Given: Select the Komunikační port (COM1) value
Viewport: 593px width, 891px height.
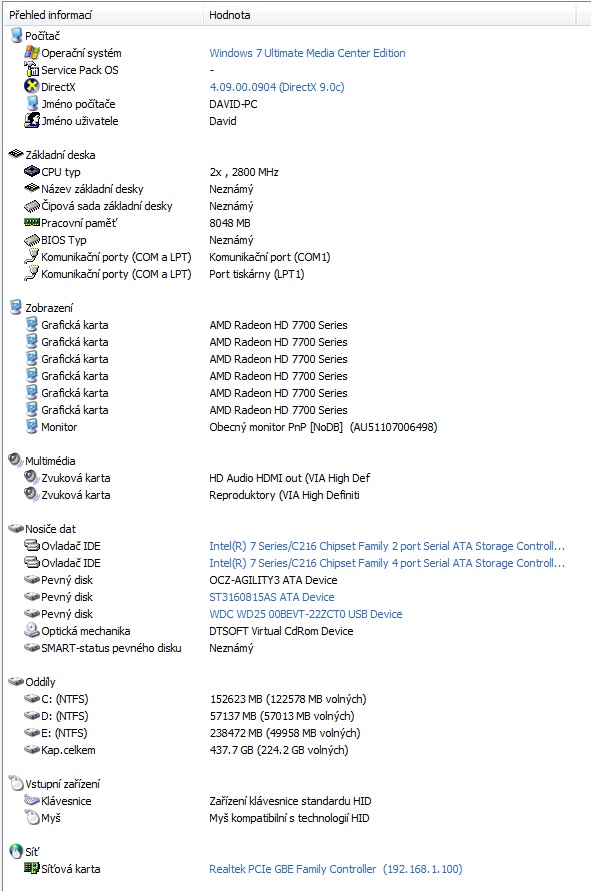Looking at the screenshot, I should [270, 257].
